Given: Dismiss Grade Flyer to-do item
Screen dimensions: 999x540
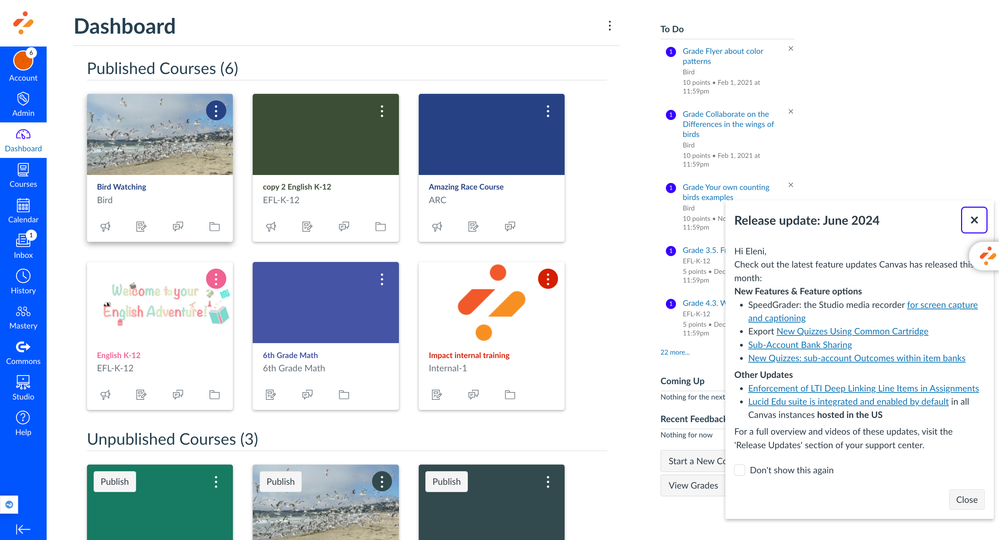Looking at the screenshot, I should (x=791, y=48).
